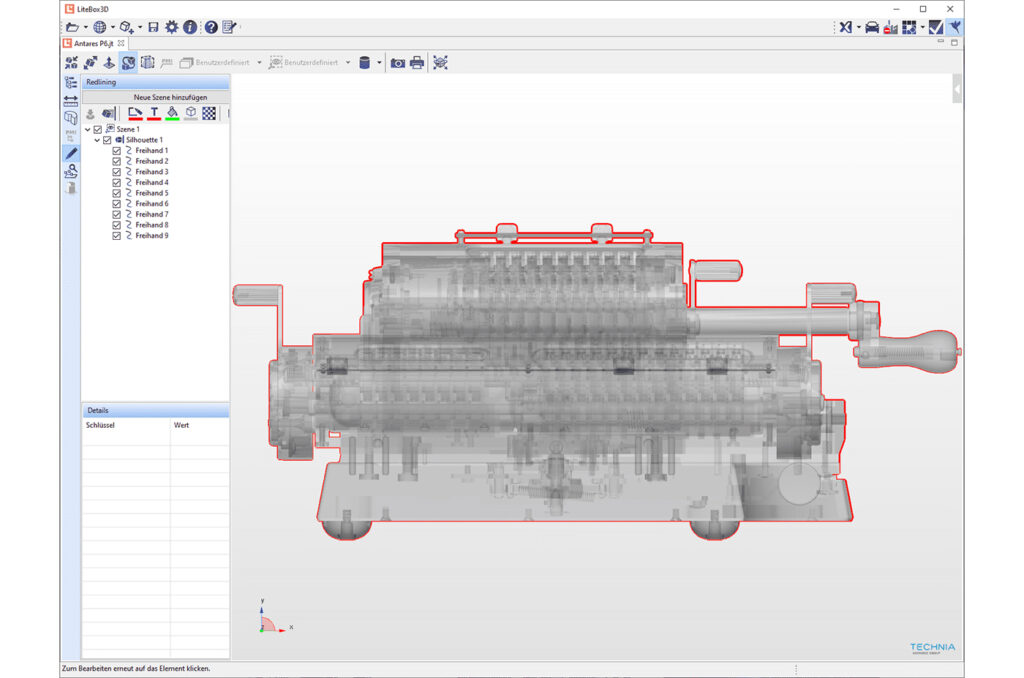Collapse the Szene 1 tree node

coord(88,129)
